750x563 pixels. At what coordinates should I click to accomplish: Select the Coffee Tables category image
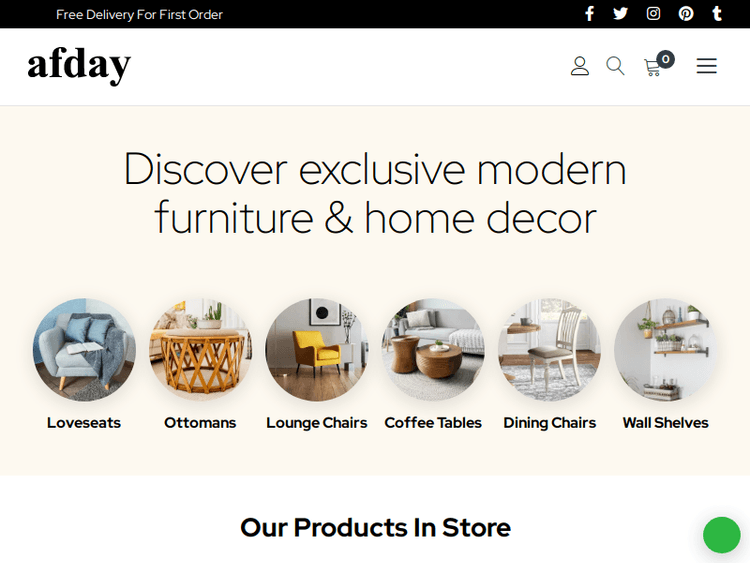pyautogui.click(x=433, y=350)
